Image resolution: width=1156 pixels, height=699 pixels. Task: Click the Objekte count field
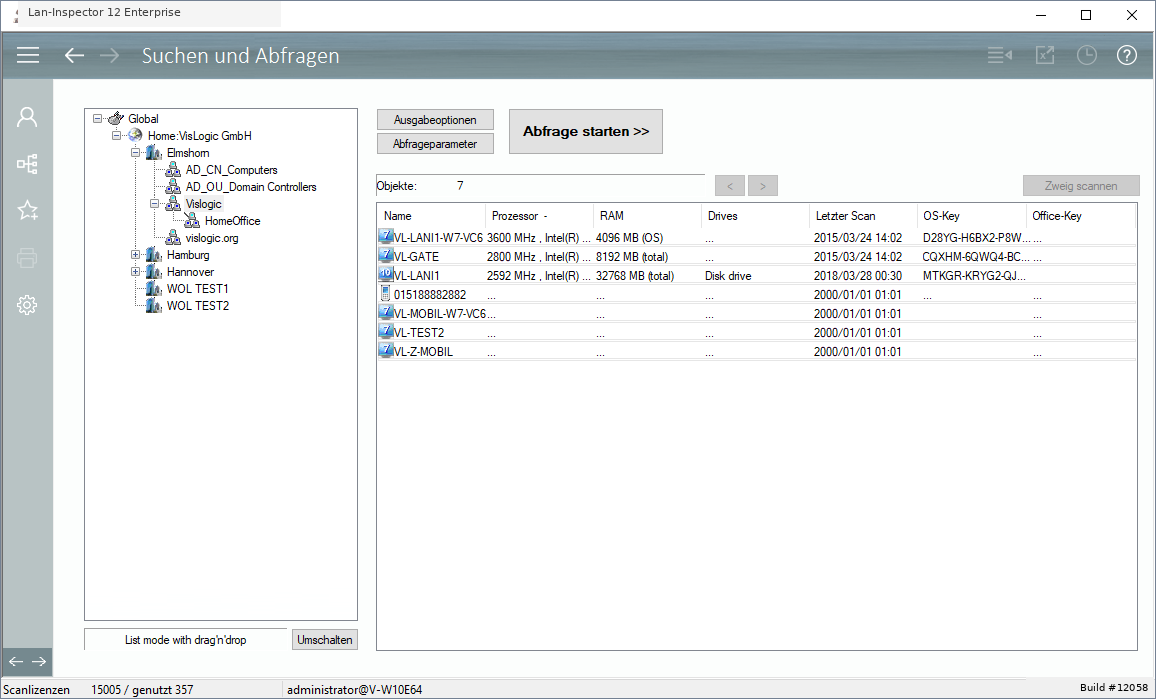coord(540,186)
